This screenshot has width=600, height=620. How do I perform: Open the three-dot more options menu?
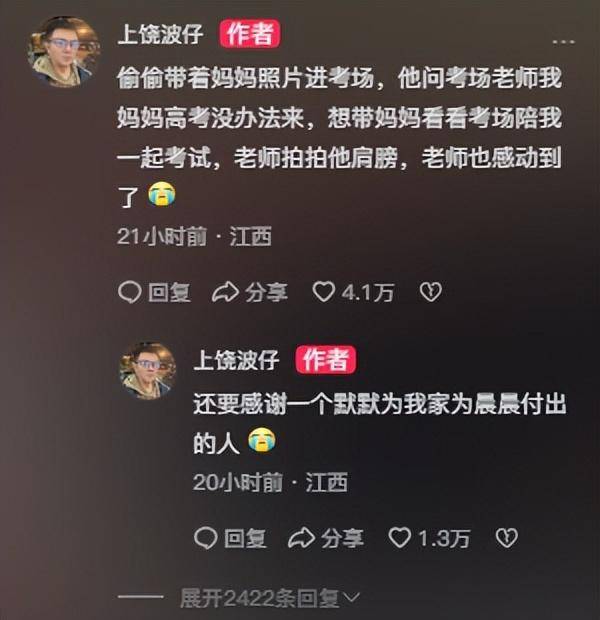coord(563,41)
